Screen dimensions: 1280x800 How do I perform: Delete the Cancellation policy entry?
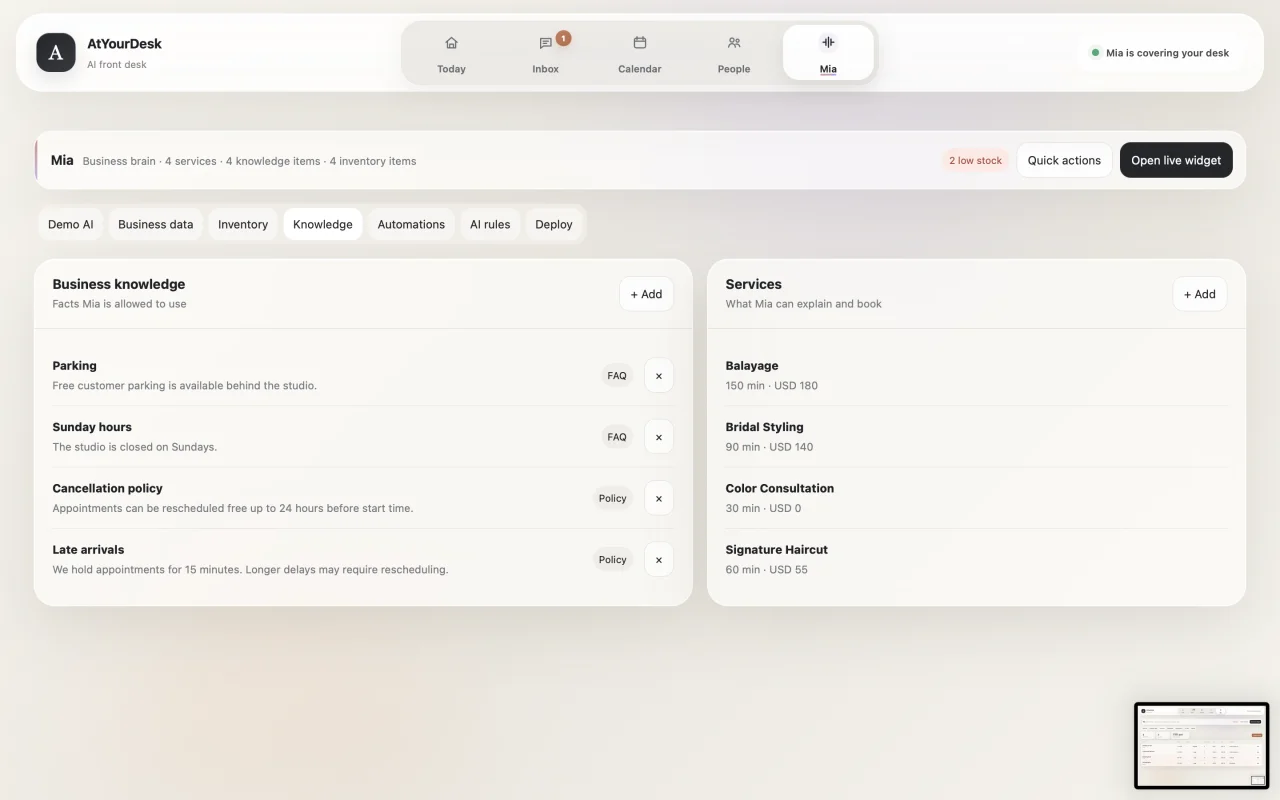(x=659, y=498)
